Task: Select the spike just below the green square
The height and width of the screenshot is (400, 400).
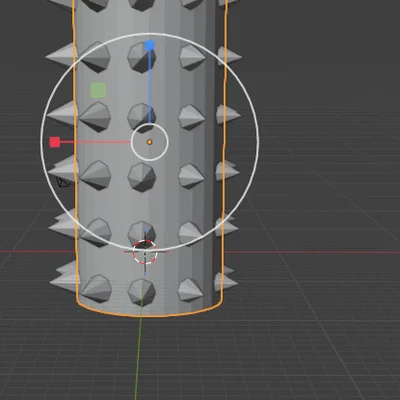Action: tap(95, 117)
